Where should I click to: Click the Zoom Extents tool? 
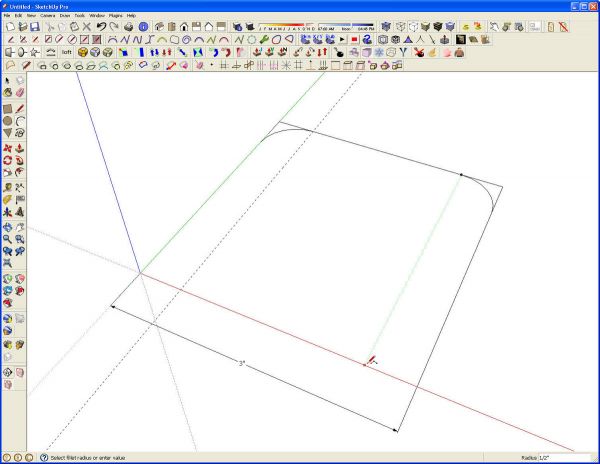pos(7,263)
